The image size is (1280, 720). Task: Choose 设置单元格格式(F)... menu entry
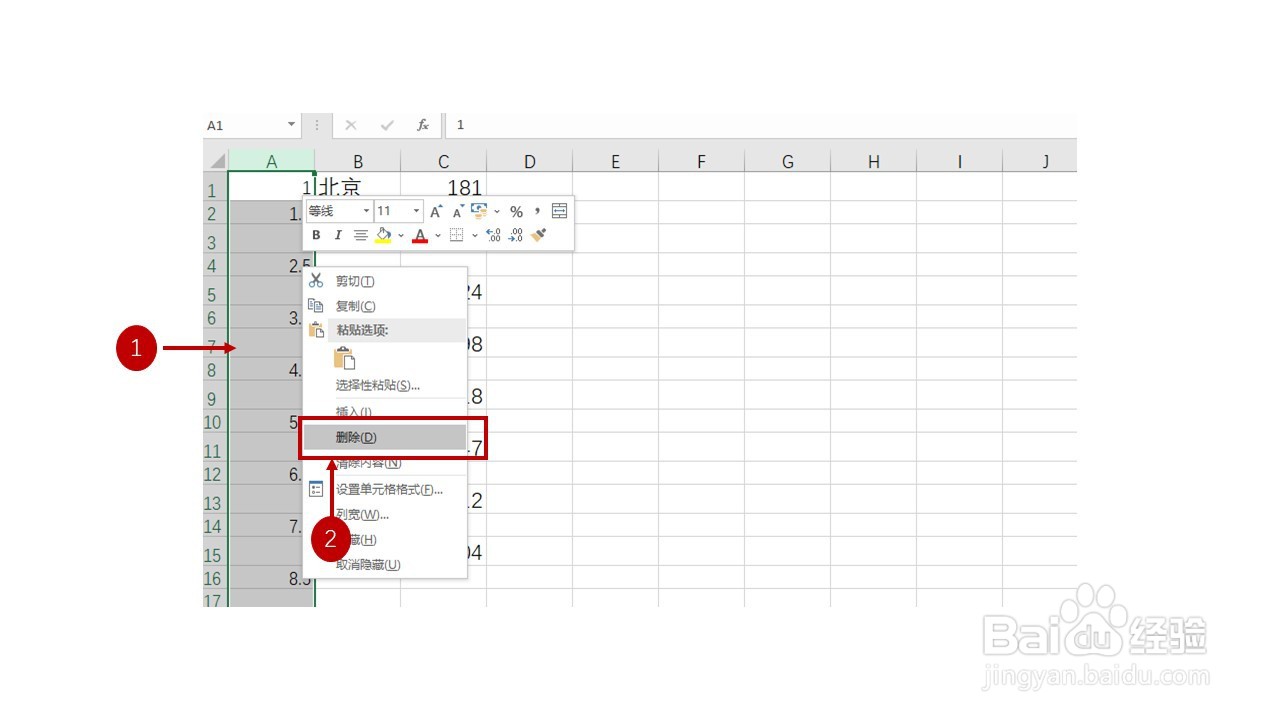pyautogui.click(x=385, y=490)
